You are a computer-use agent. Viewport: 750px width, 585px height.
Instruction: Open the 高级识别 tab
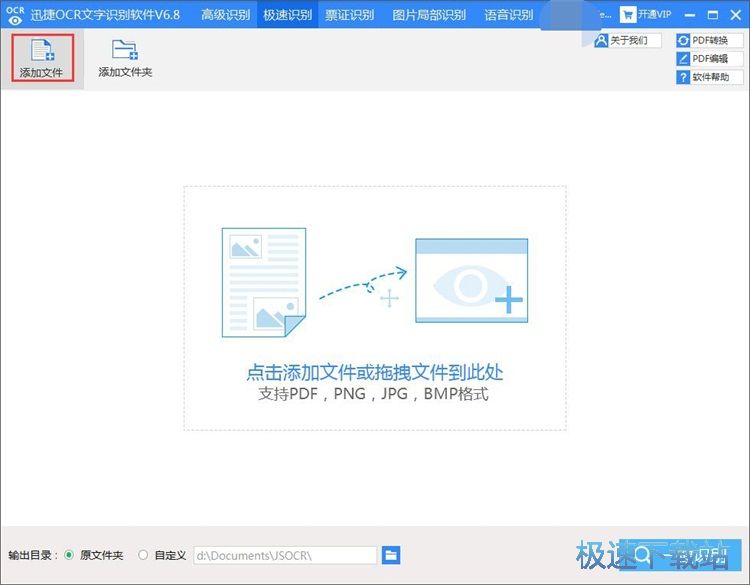click(x=225, y=15)
